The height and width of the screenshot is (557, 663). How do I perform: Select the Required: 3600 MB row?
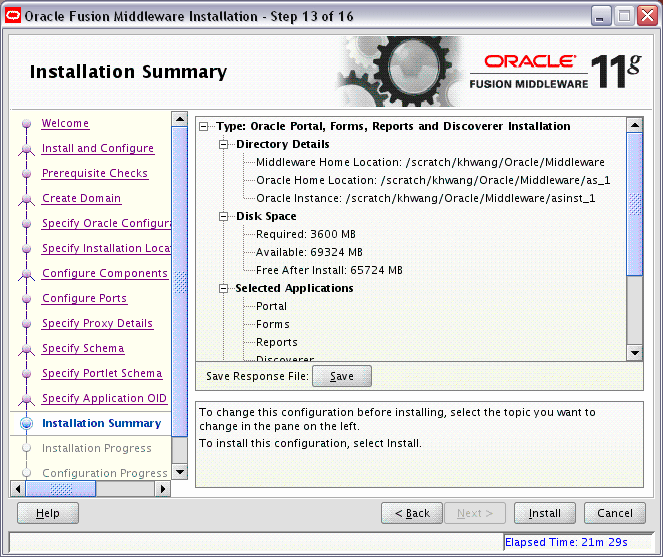coord(306,234)
